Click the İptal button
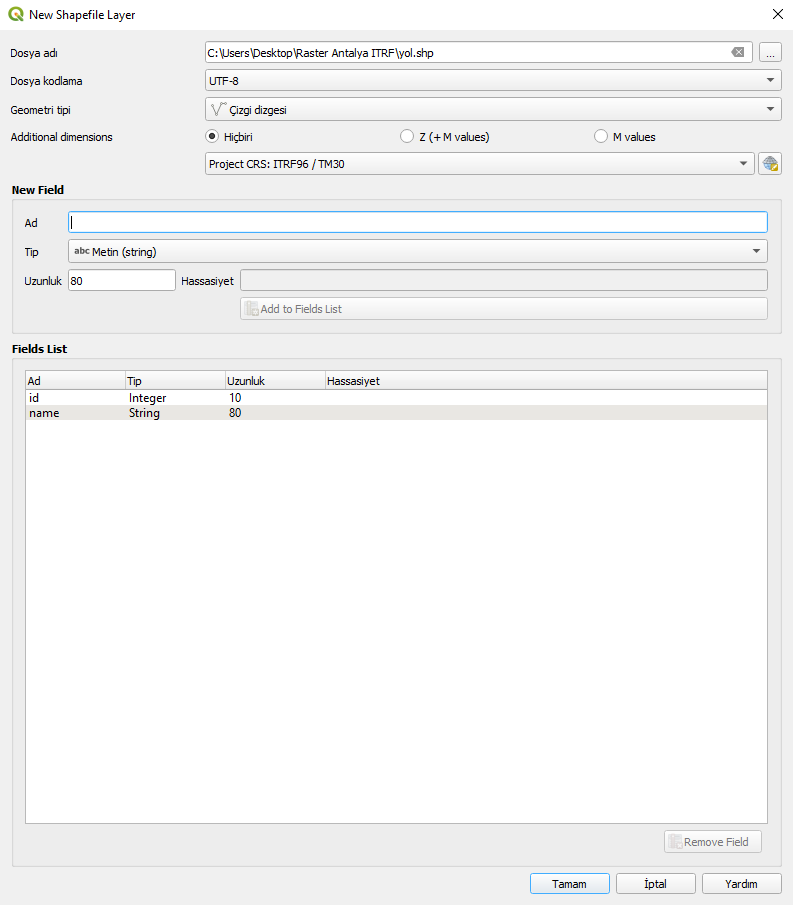Screen dimensions: 793x905 coord(656,884)
